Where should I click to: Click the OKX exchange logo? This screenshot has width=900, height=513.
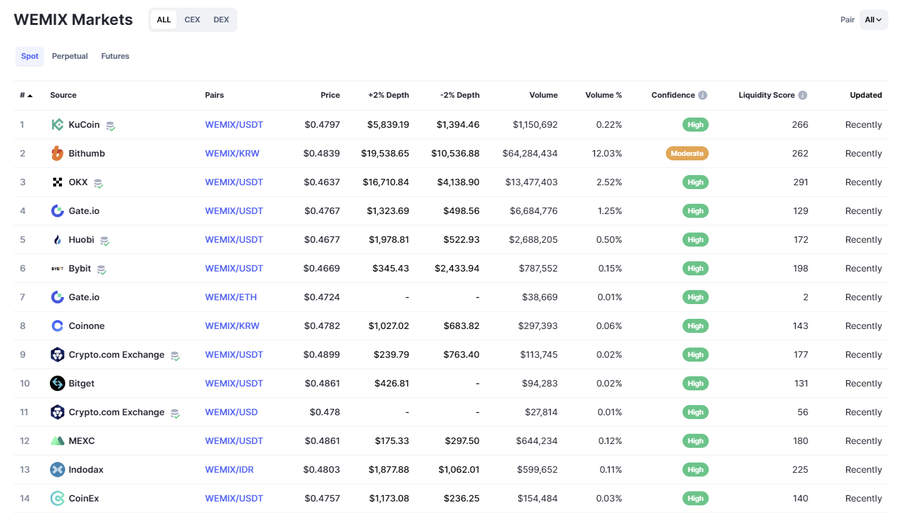point(57,182)
